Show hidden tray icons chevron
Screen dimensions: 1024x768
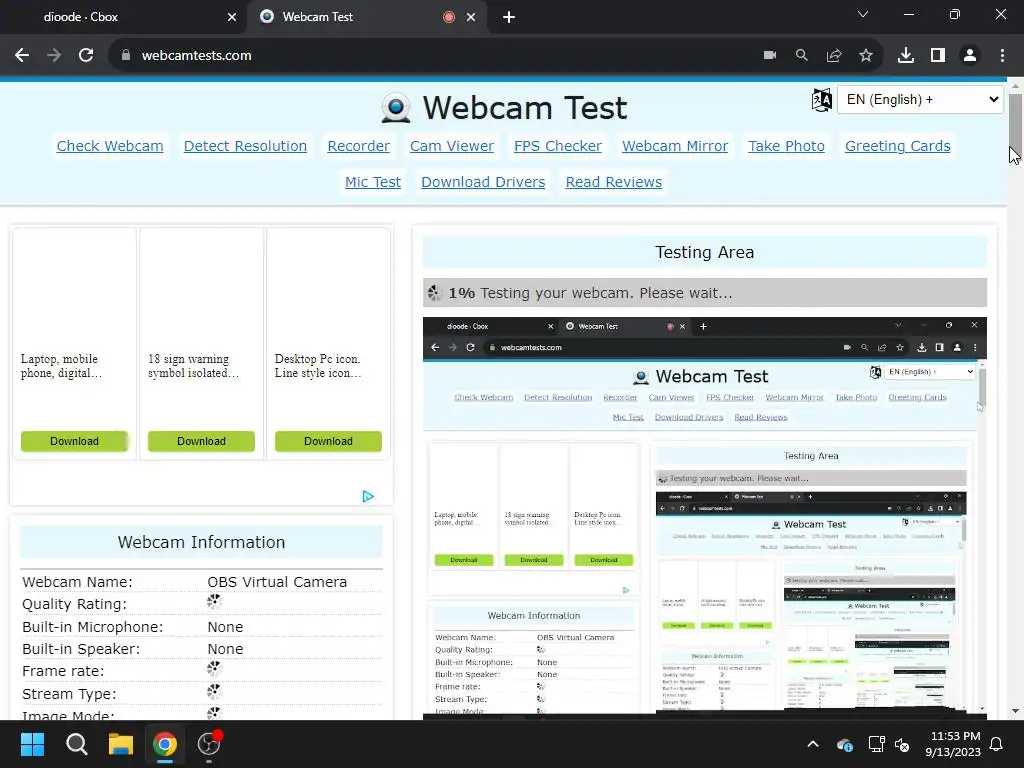(813, 744)
